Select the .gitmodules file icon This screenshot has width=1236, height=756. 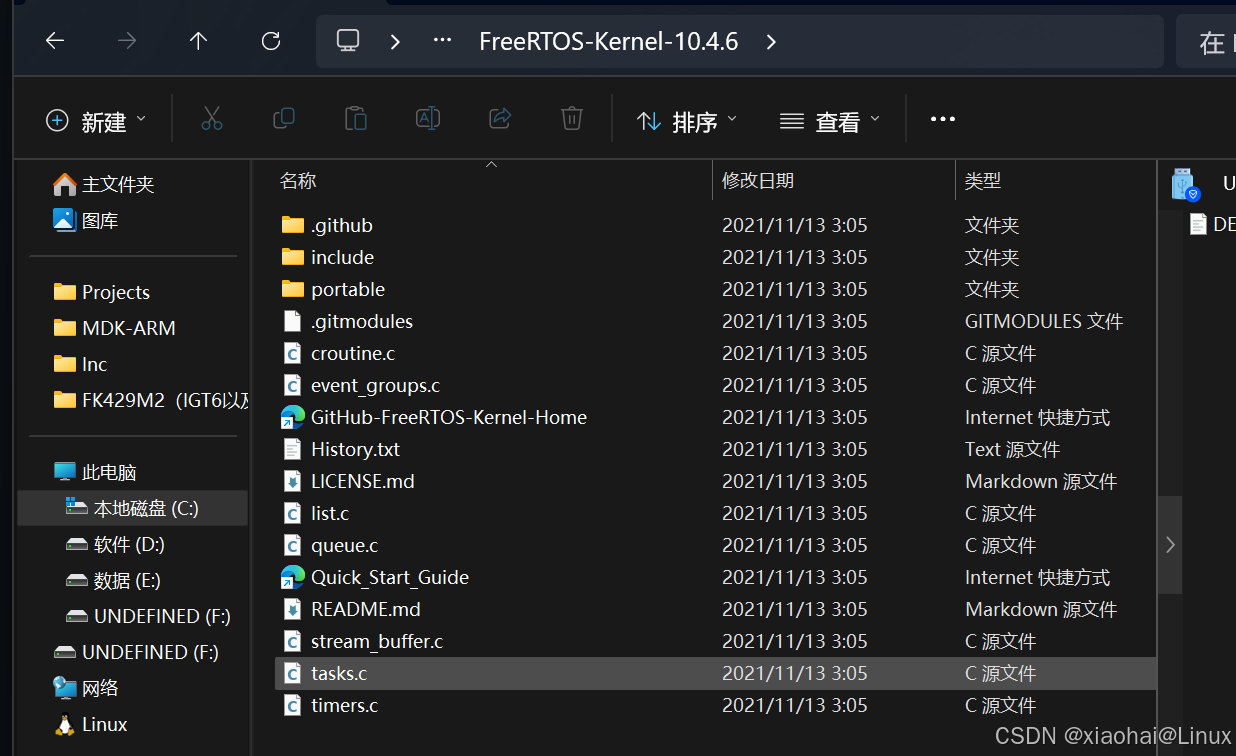pyautogui.click(x=292, y=321)
